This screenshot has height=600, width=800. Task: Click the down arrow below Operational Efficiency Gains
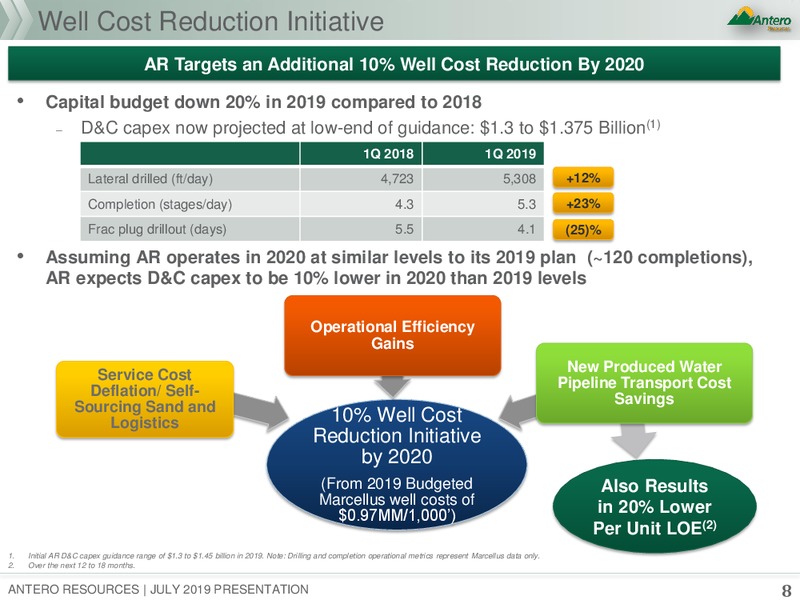coord(392,387)
